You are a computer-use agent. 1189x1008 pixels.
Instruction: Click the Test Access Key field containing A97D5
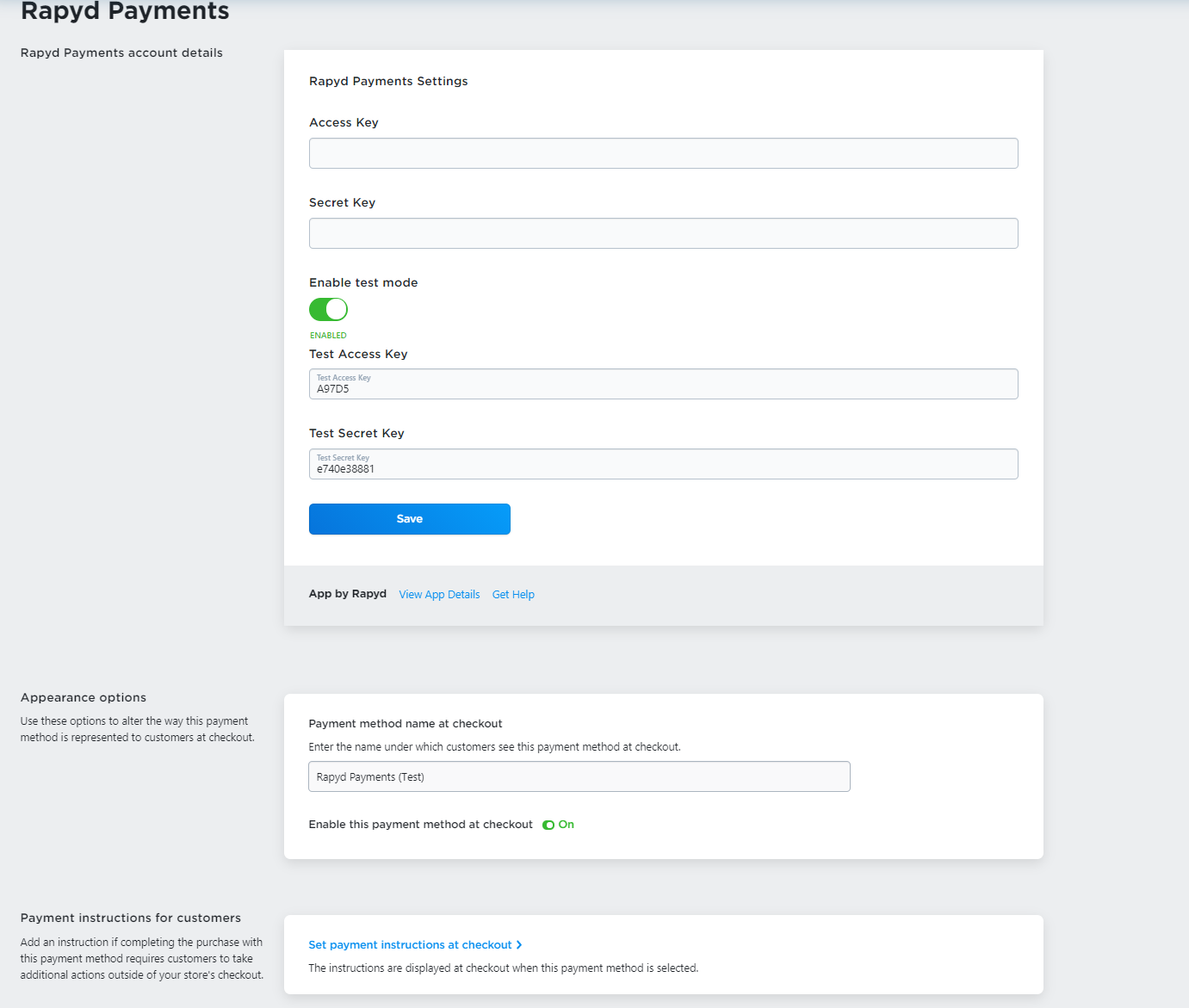pos(663,385)
